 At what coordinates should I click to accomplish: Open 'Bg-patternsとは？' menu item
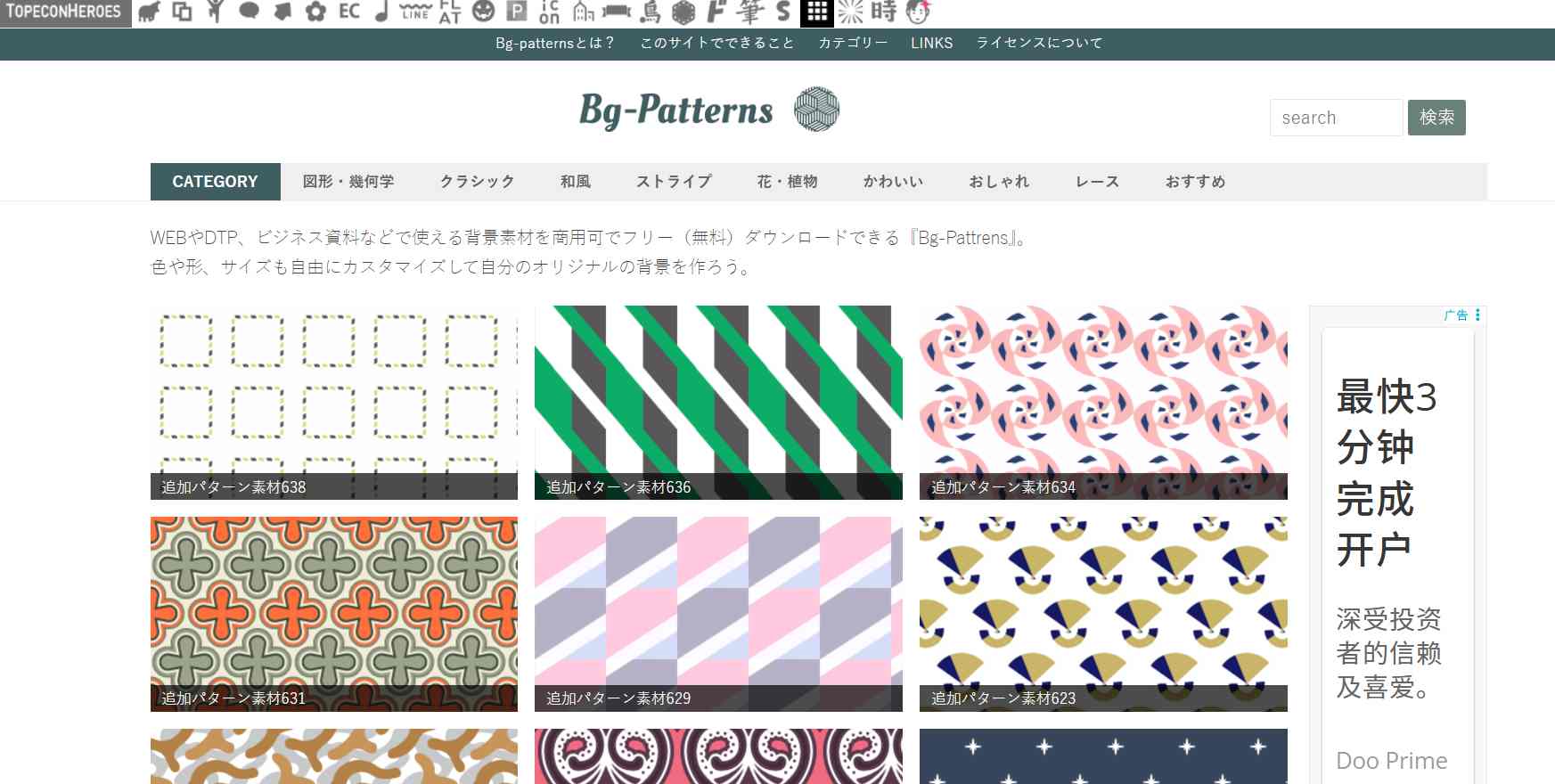click(554, 43)
